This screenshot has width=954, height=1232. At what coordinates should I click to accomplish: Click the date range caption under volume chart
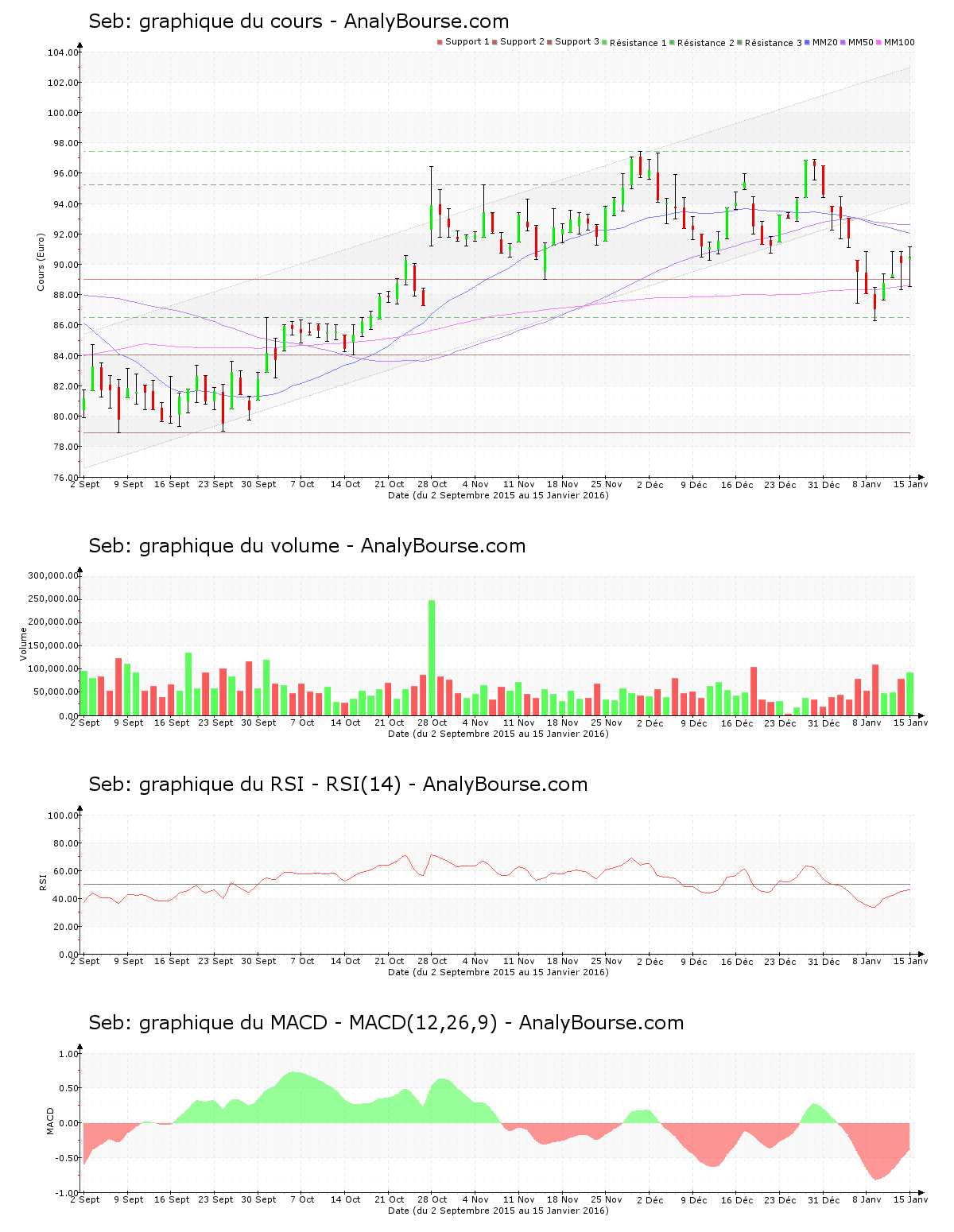point(498,734)
